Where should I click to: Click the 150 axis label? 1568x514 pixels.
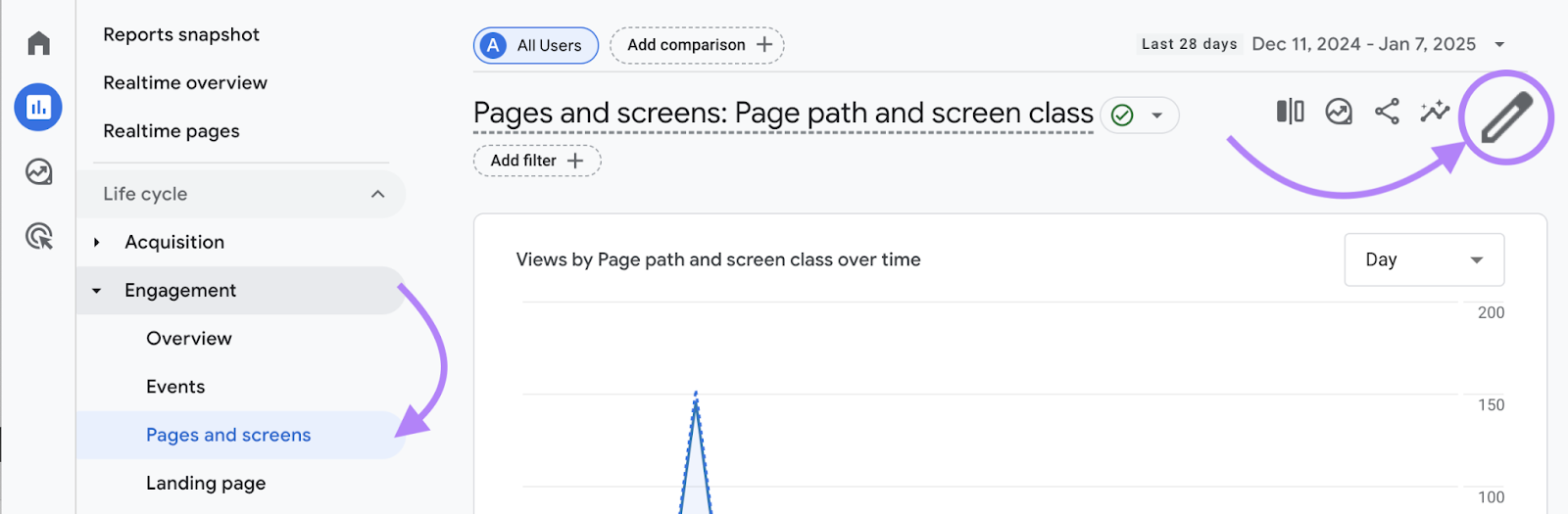[1491, 404]
